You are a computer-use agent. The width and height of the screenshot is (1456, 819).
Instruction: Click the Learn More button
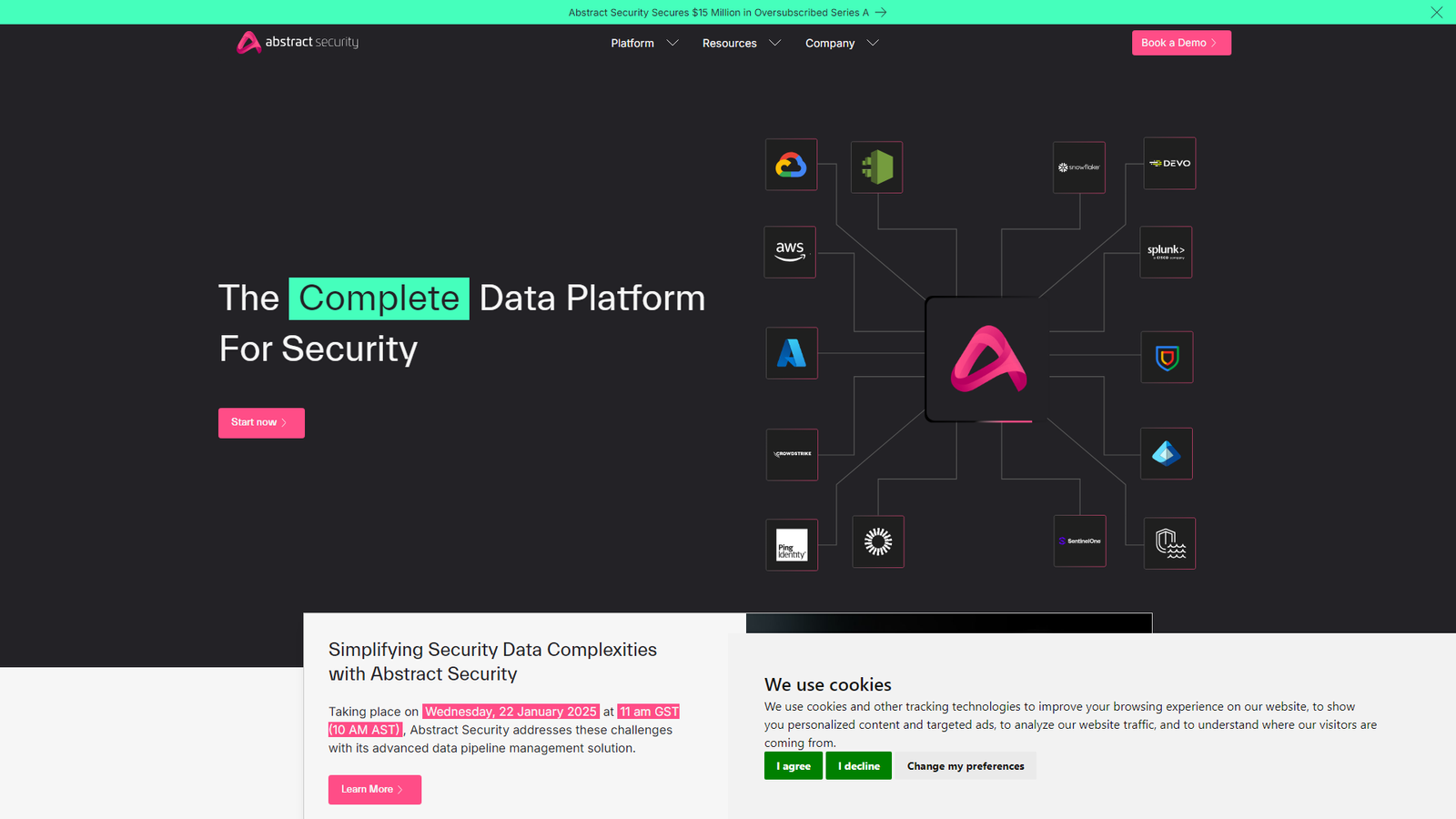coord(375,790)
